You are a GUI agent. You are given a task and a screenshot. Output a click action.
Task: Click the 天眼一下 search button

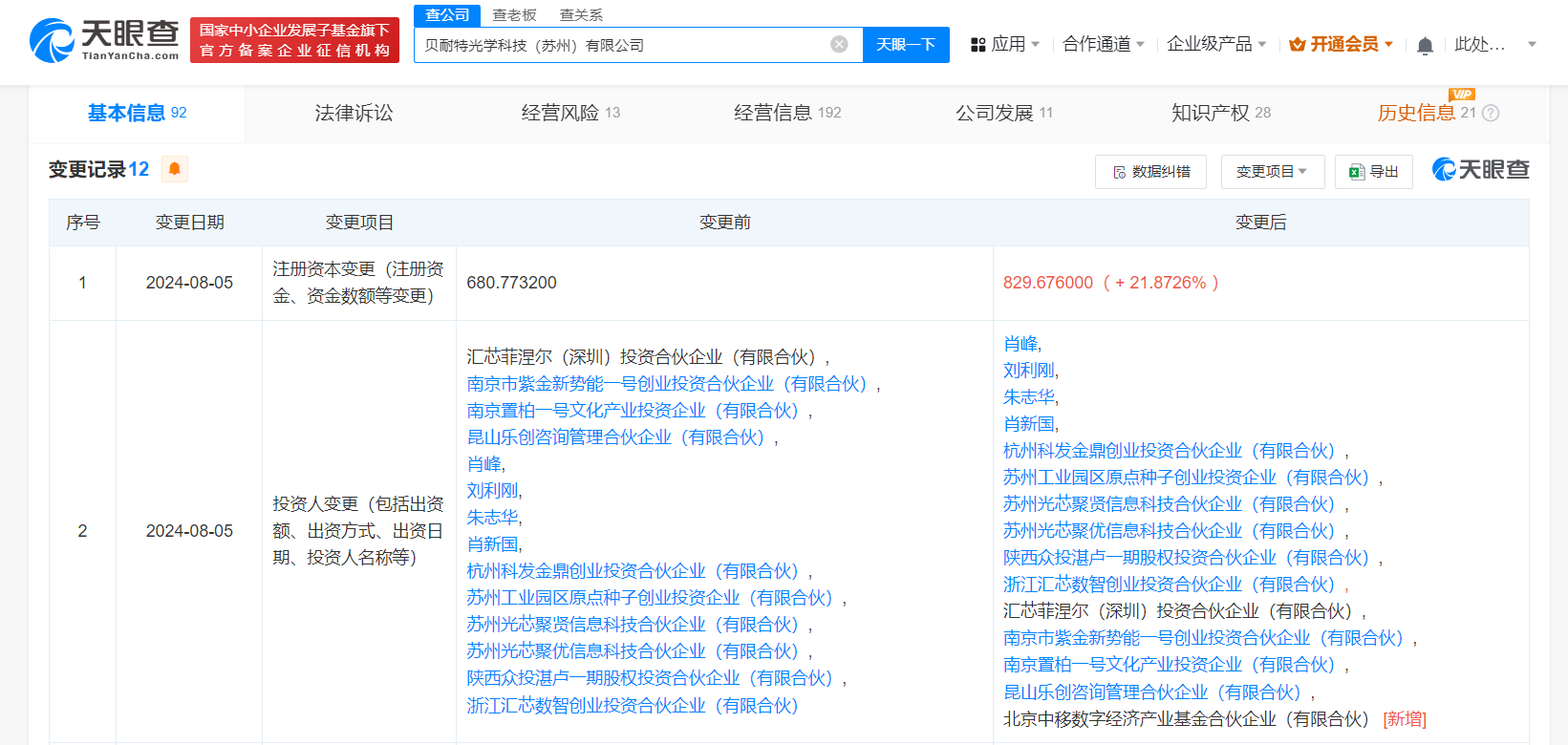pos(906,45)
